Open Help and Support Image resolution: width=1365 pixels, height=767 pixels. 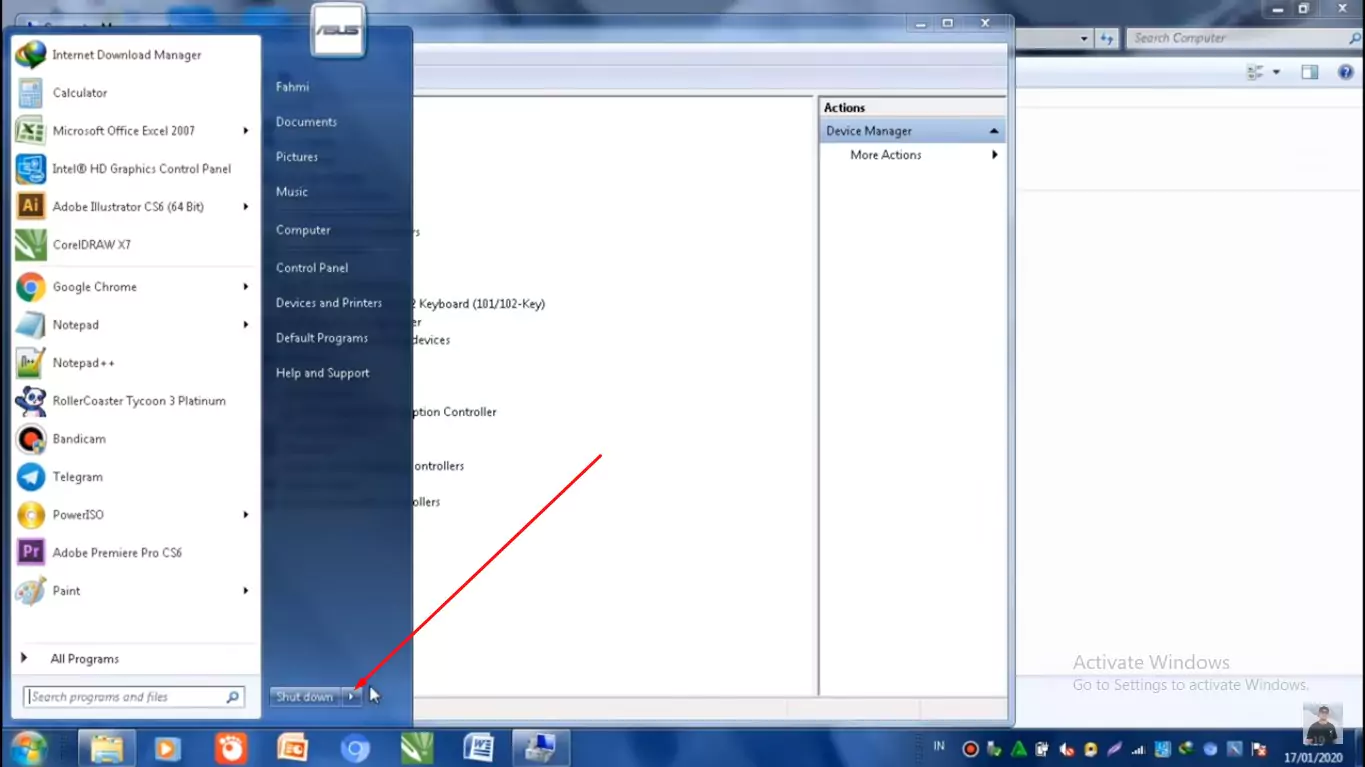point(323,373)
